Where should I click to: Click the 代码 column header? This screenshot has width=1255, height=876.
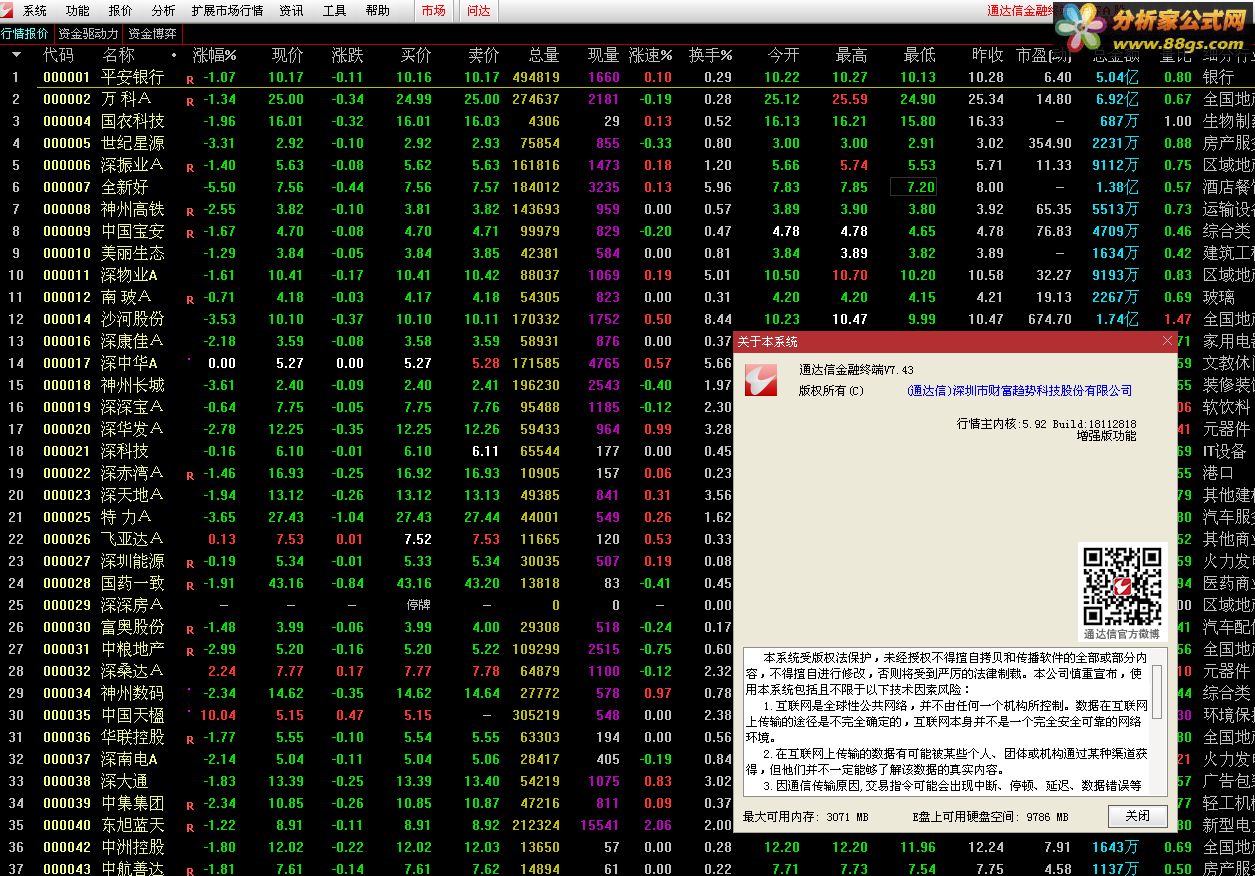click(58, 55)
